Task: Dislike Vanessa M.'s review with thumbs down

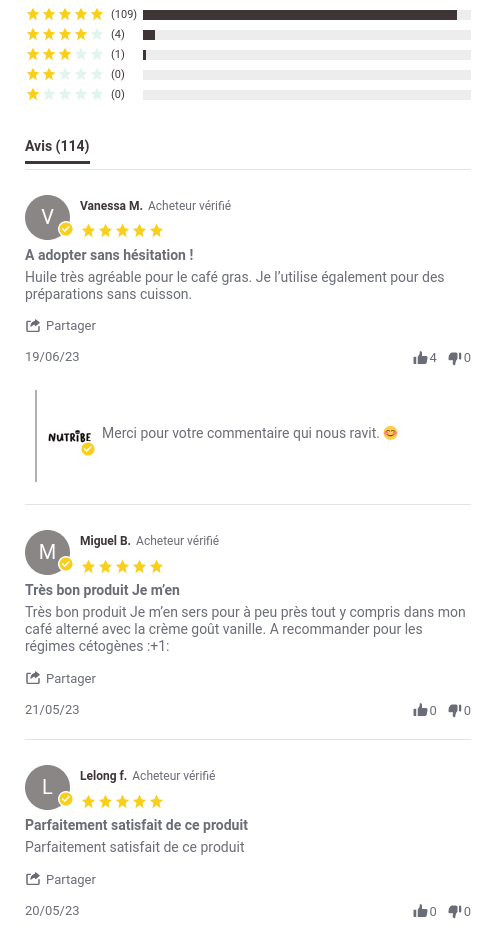Action: [x=455, y=358]
